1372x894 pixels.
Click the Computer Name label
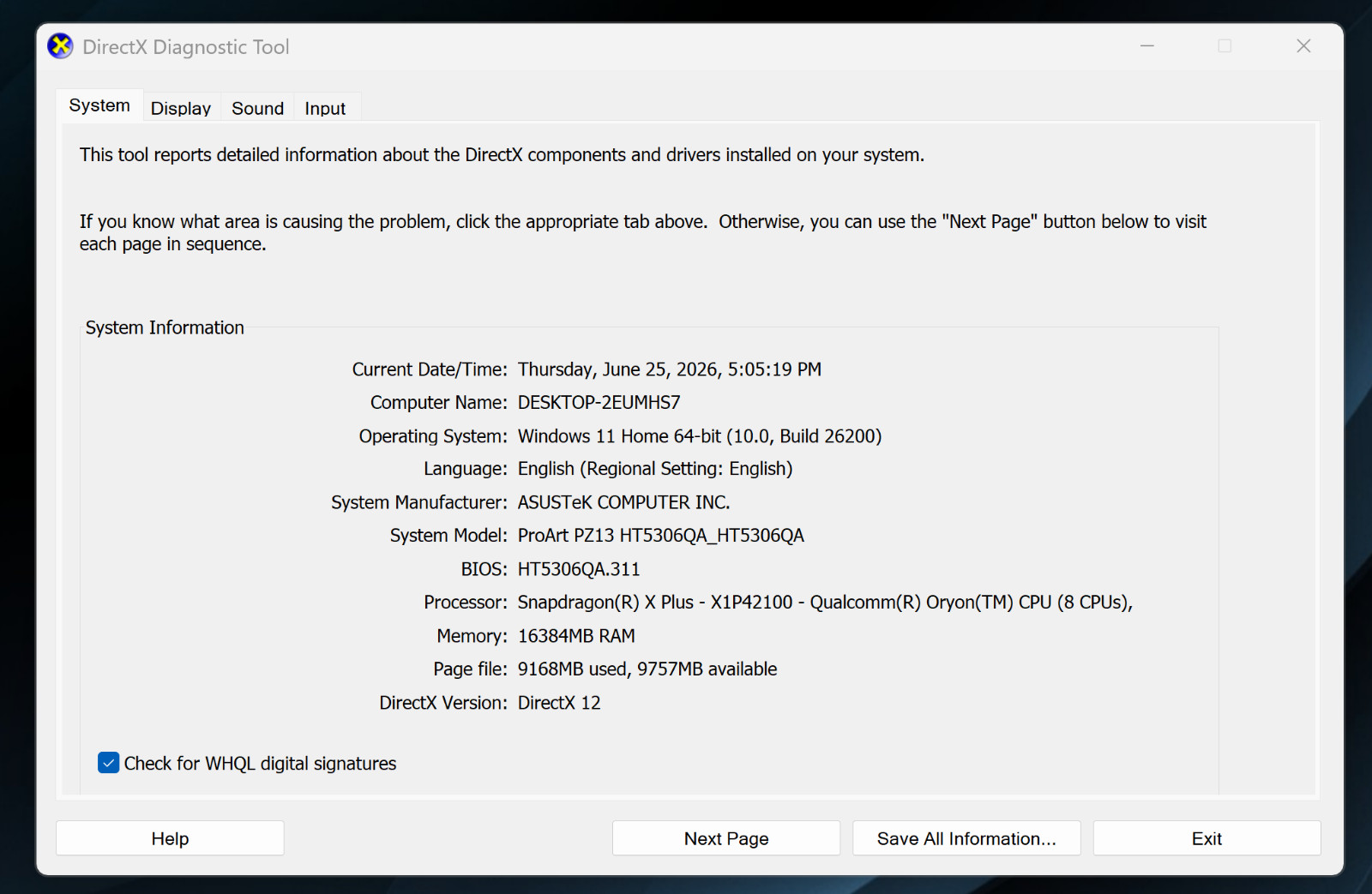439,403
